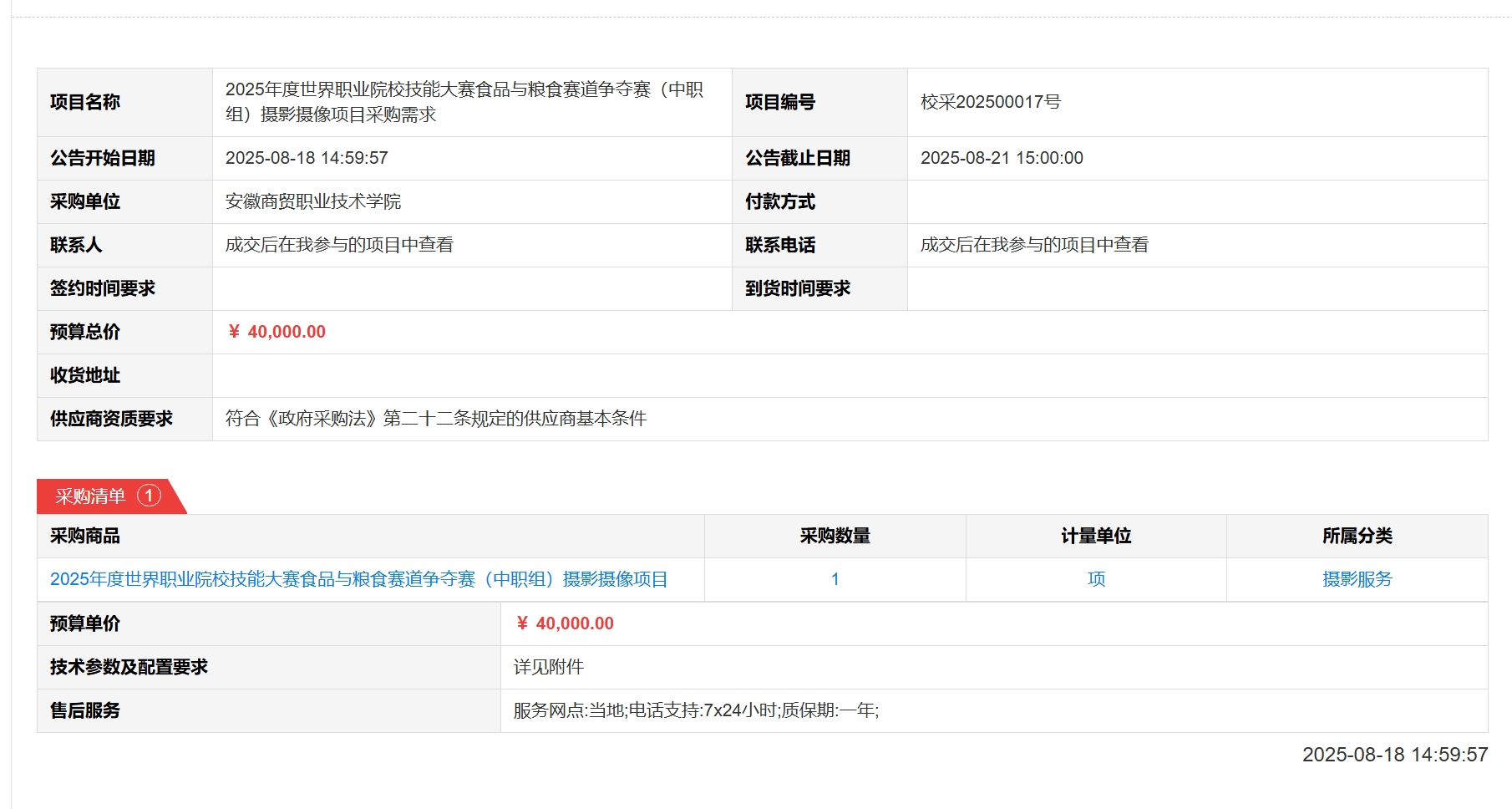Click the red 采购清单 tab

click(x=90, y=496)
